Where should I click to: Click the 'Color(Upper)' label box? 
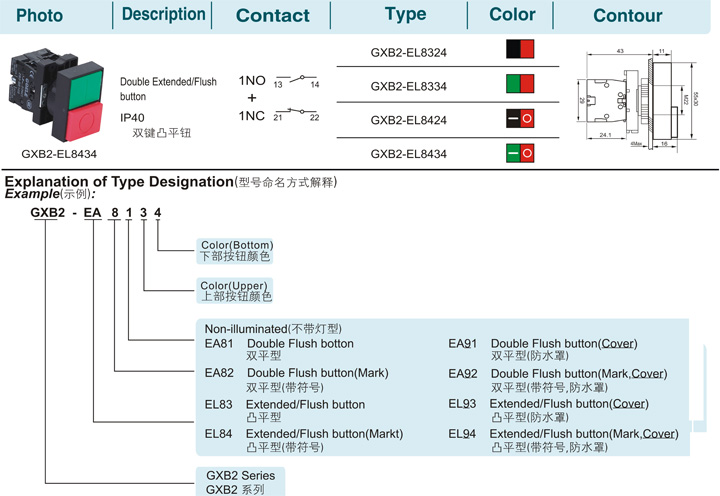coord(235,291)
